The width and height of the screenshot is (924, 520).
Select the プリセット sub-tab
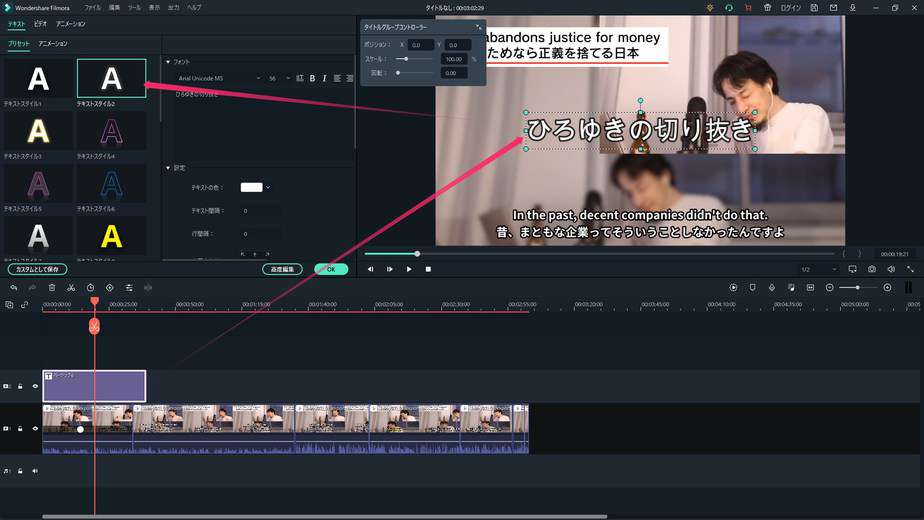18,44
